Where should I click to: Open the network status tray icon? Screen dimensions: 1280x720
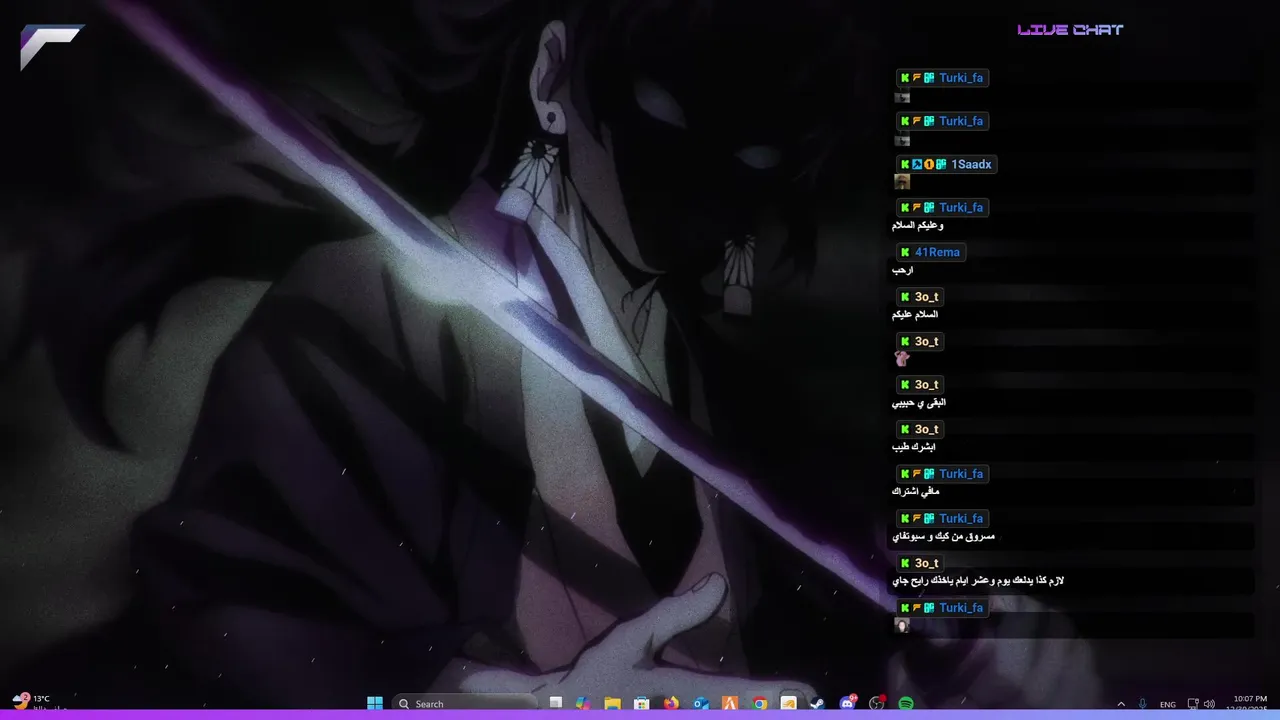[1193, 704]
